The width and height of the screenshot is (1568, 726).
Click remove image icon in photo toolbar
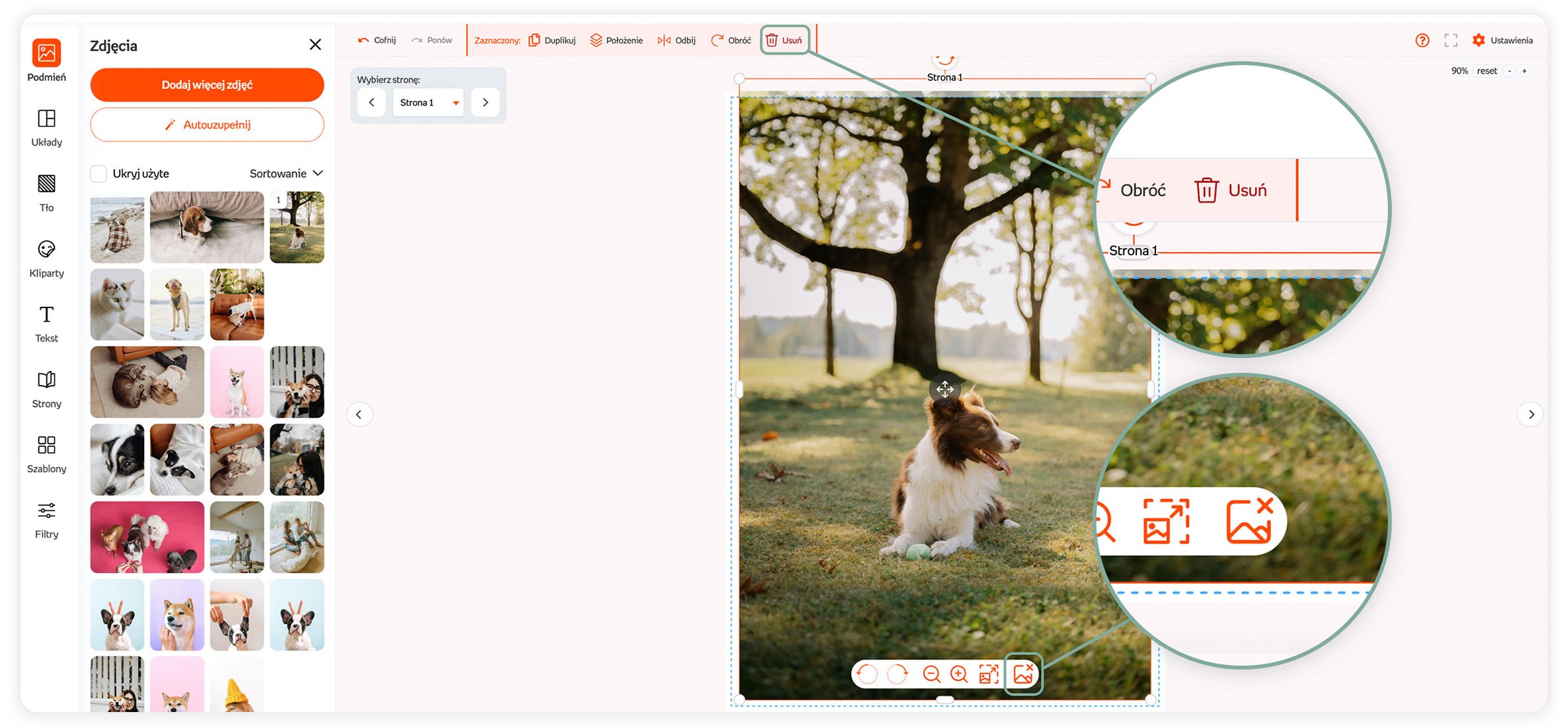pos(1023,674)
